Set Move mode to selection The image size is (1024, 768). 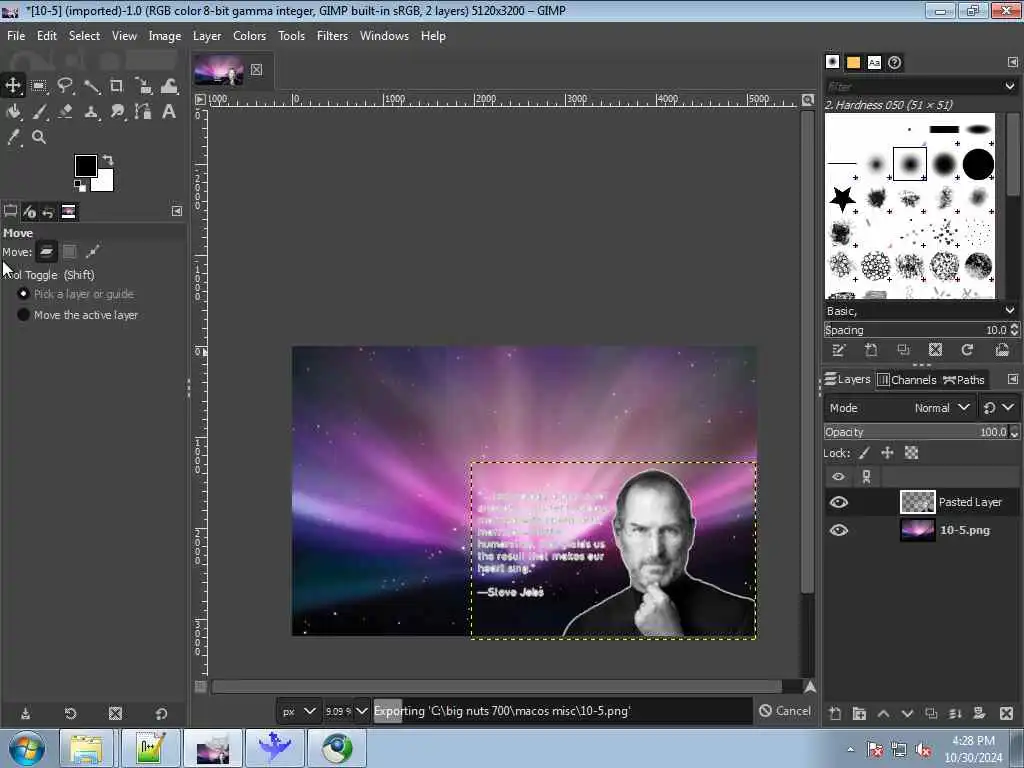(70, 251)
